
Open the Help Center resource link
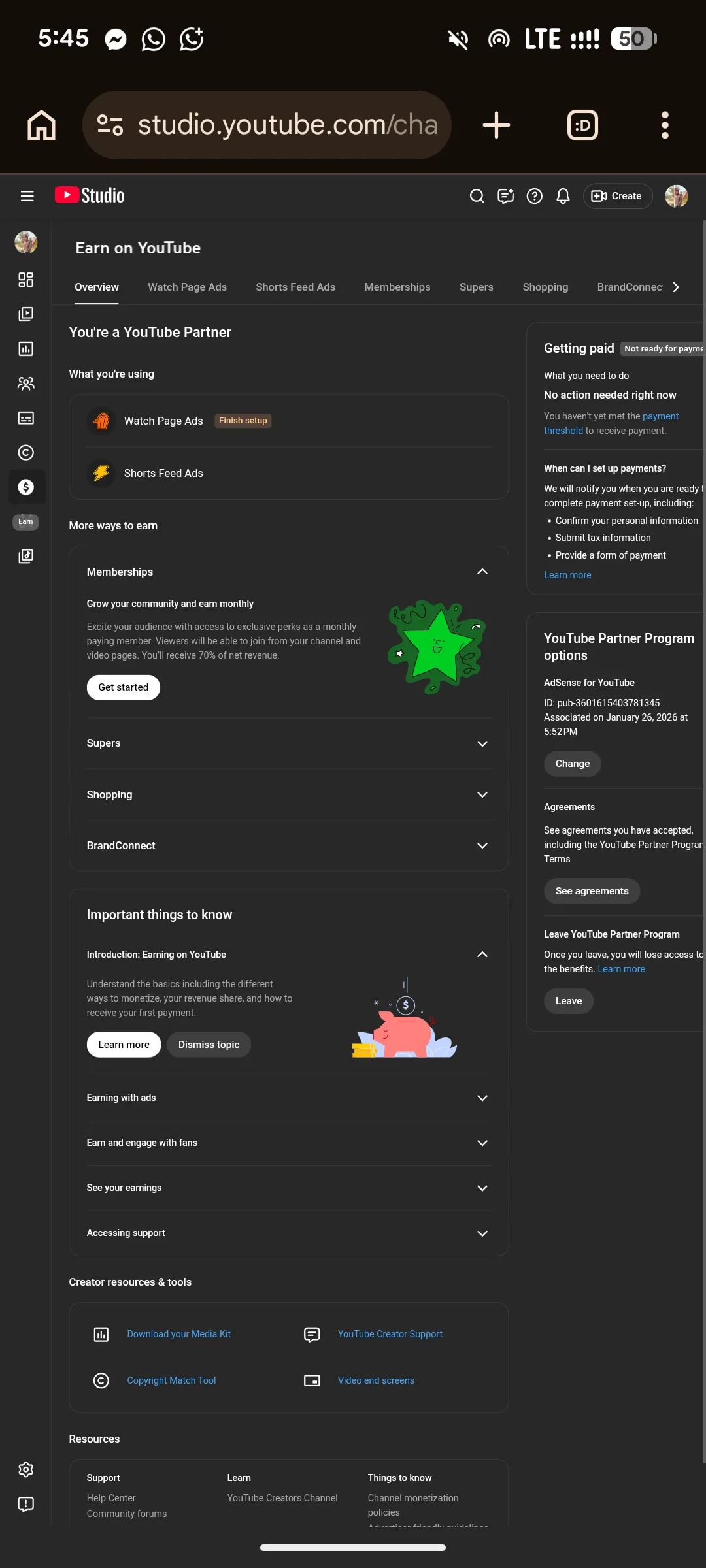tap(111, 1498)
